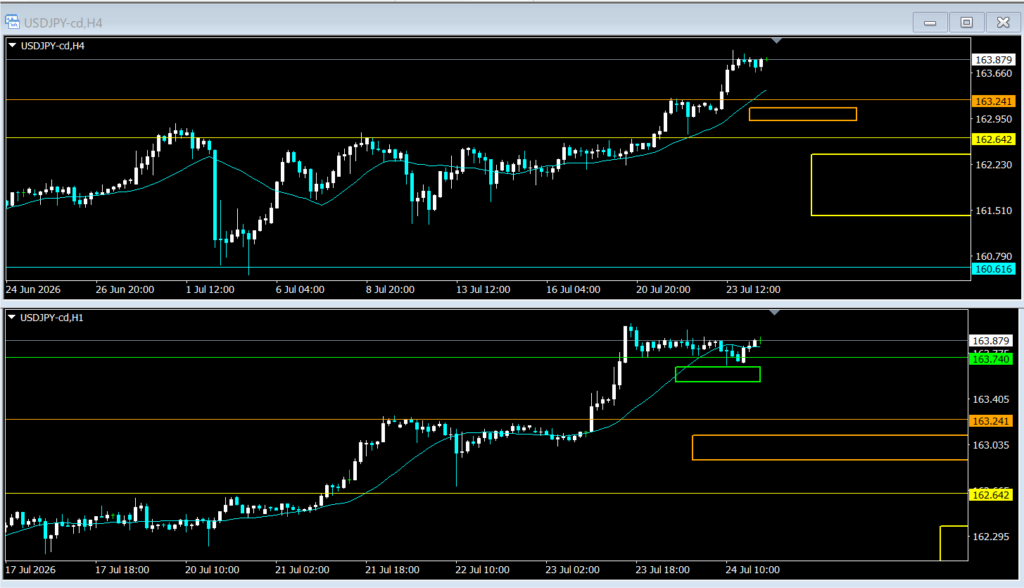The height and width of the screenshot is (588, 1024).
Task: Click the 6 Jul 04:00 time label
Action: [300, 289]
